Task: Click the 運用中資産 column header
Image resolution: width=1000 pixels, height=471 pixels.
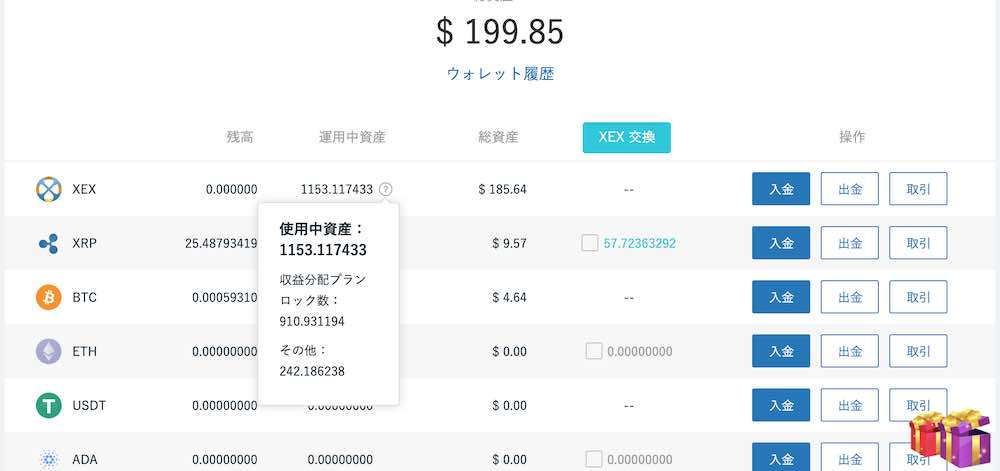Action: coord(352,137)
